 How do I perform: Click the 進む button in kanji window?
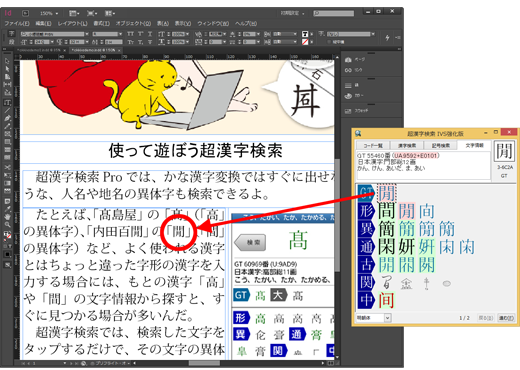pyautogui.click(x=506, y=318)
